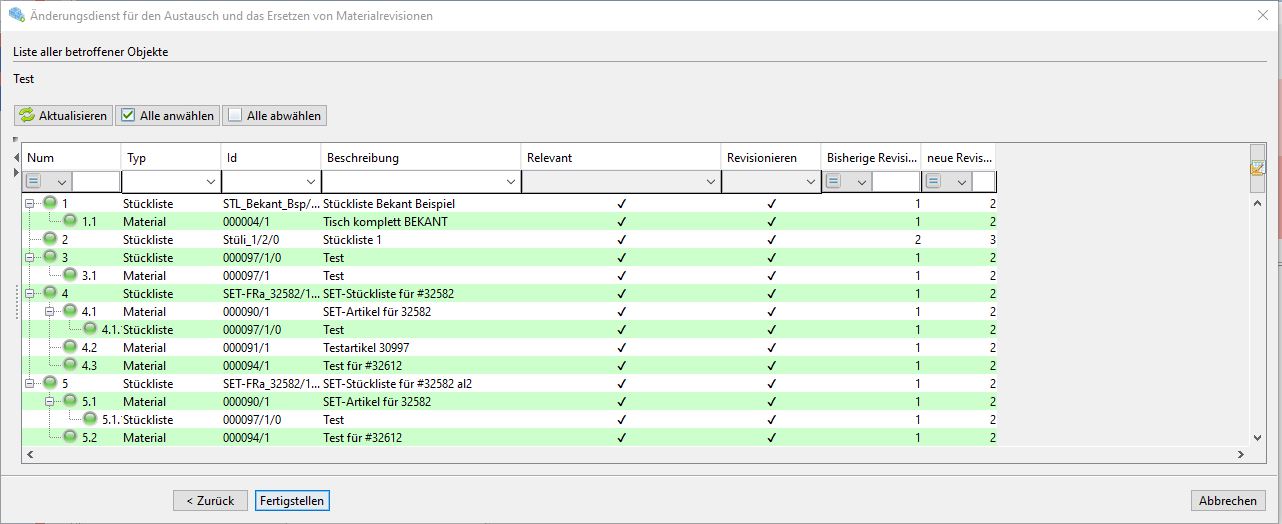Click the edit icon right of table
Screen dimensions: 1282x524
[1257, 168]
